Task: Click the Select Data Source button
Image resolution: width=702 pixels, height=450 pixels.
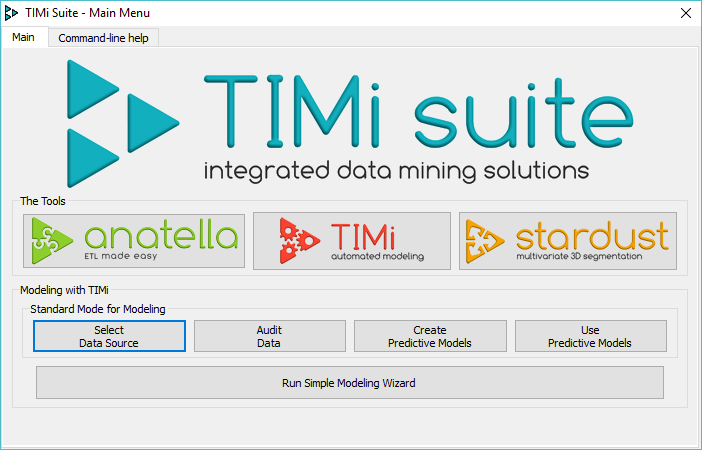Action: (x=109, y=336)
